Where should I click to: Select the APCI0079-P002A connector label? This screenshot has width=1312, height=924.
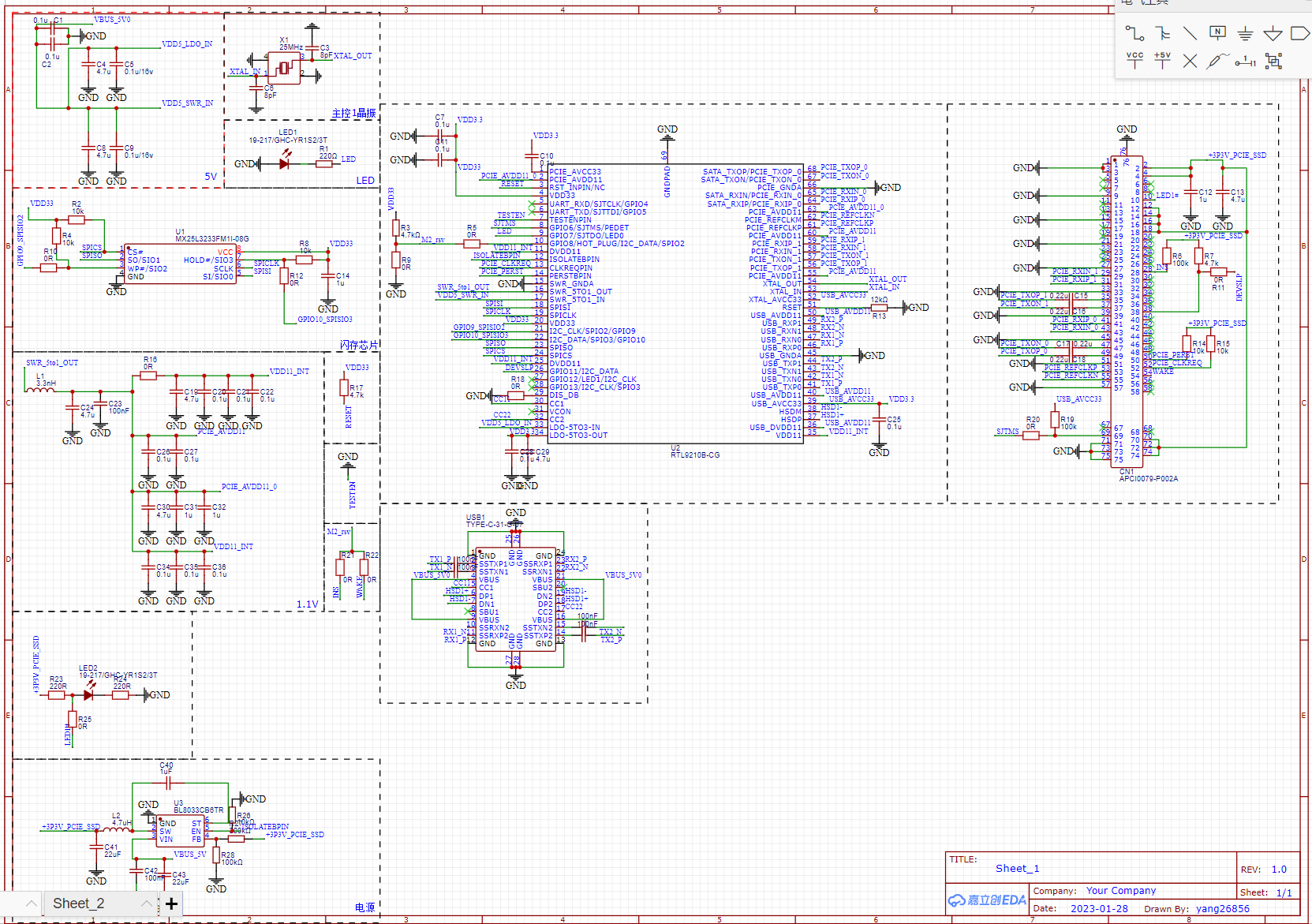[x=1148, y=479]
